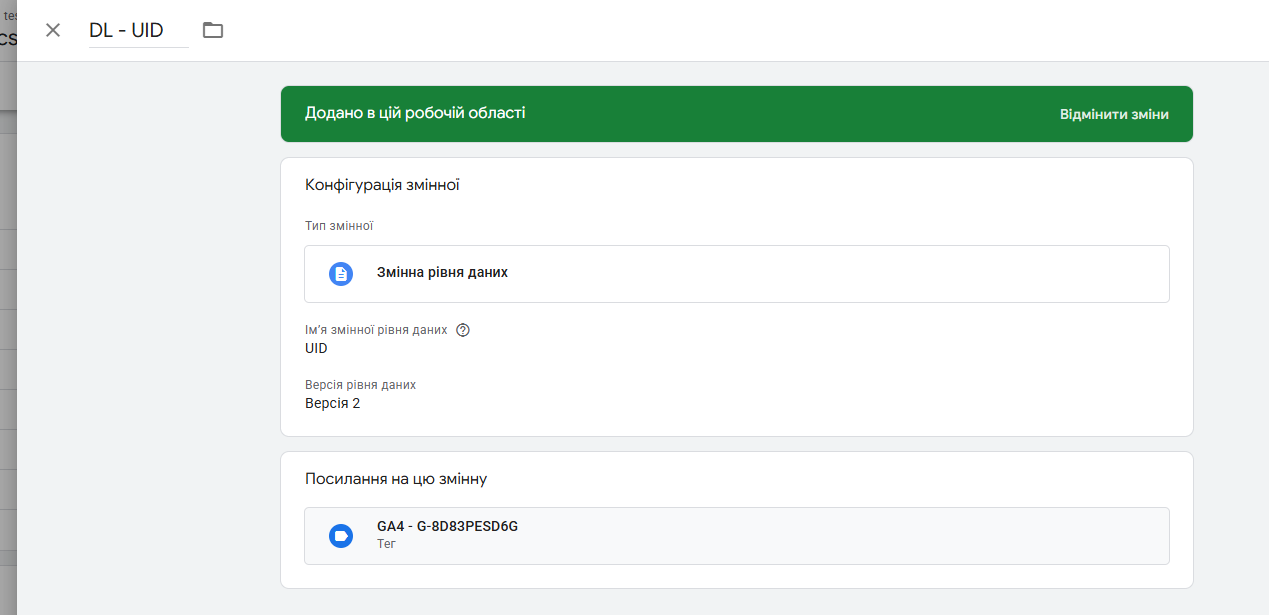
Task: Open the folder icon next to variable name
Action: click(x=213, y=30)
